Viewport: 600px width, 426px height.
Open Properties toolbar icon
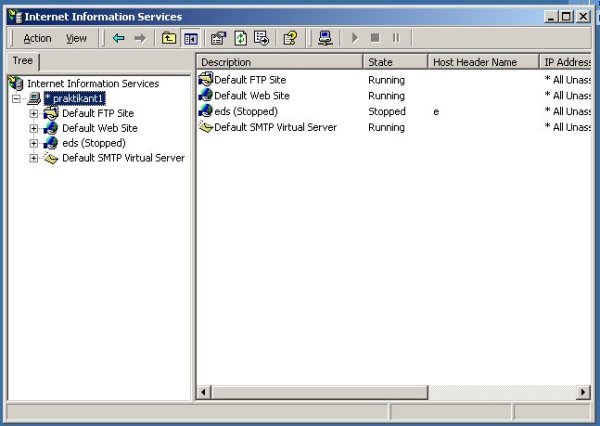219,38
